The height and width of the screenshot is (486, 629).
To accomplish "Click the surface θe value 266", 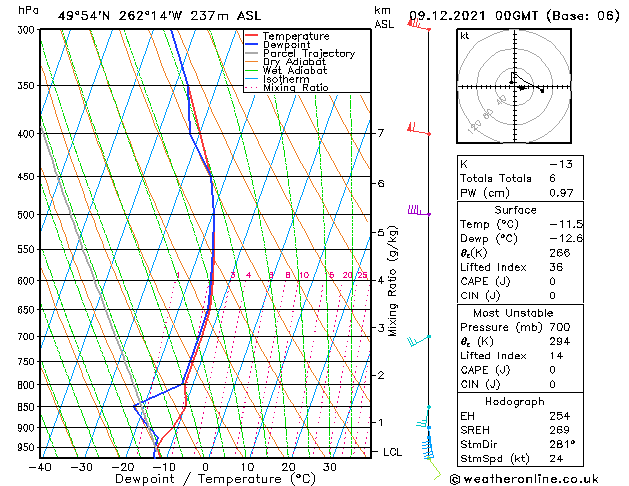I will point(560,253).
